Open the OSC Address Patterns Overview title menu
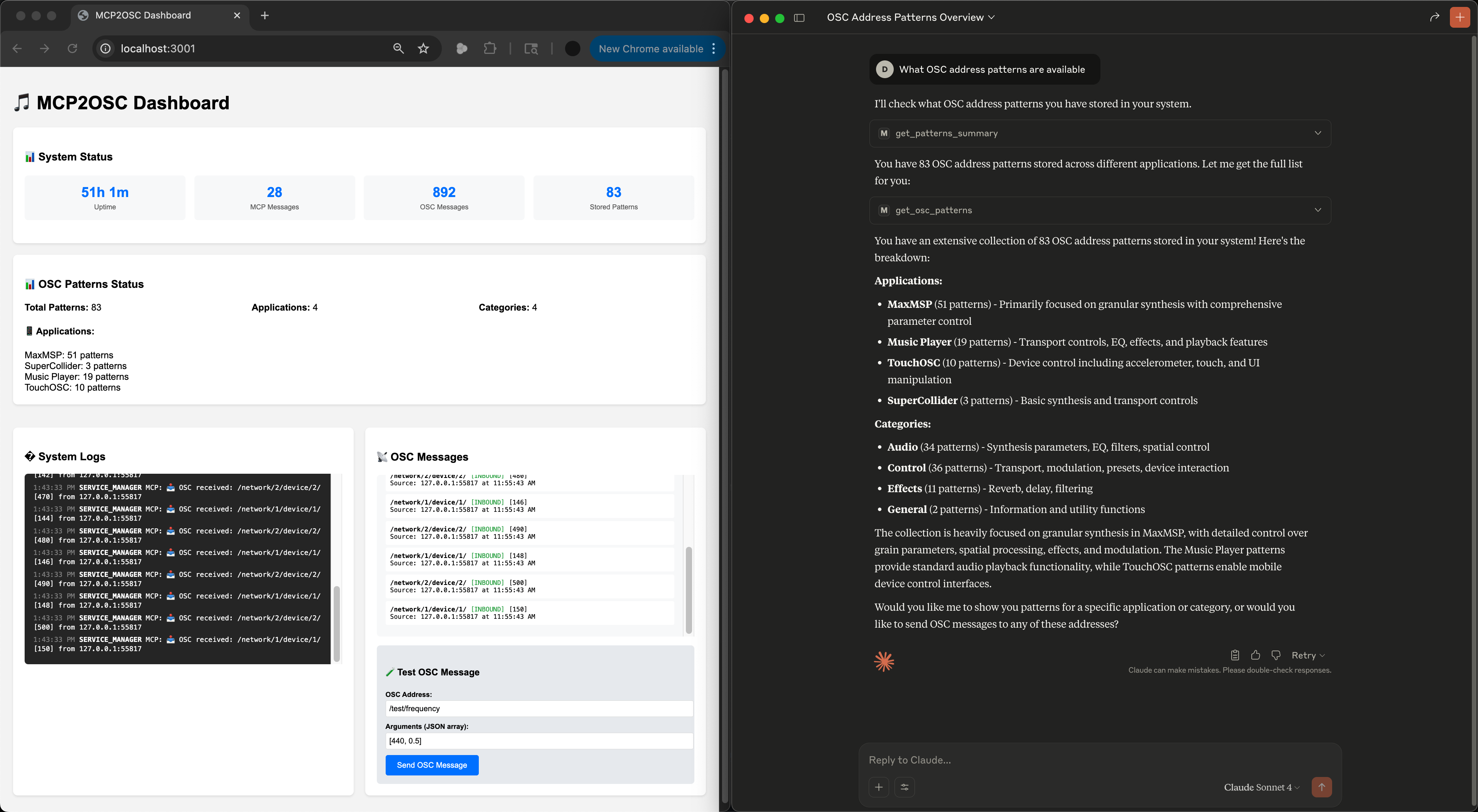1478x812 pixels. (x=910, y=17)
